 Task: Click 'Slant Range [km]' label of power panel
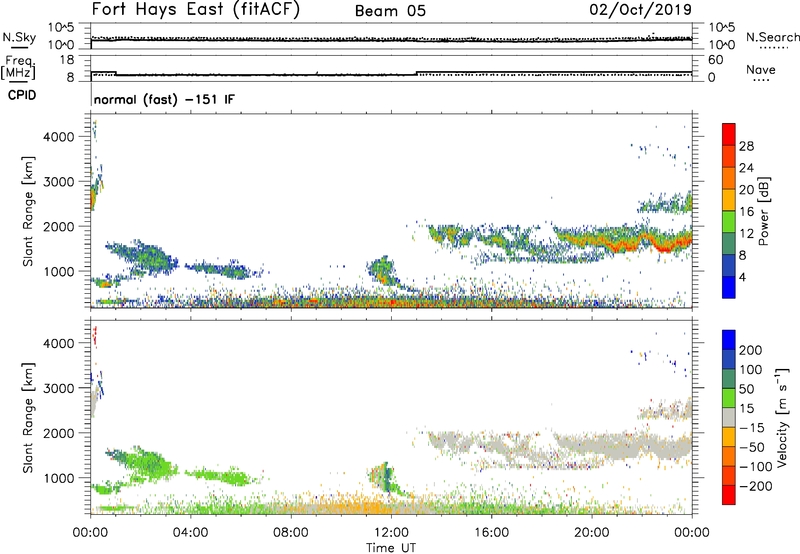(x=28, y=211)
